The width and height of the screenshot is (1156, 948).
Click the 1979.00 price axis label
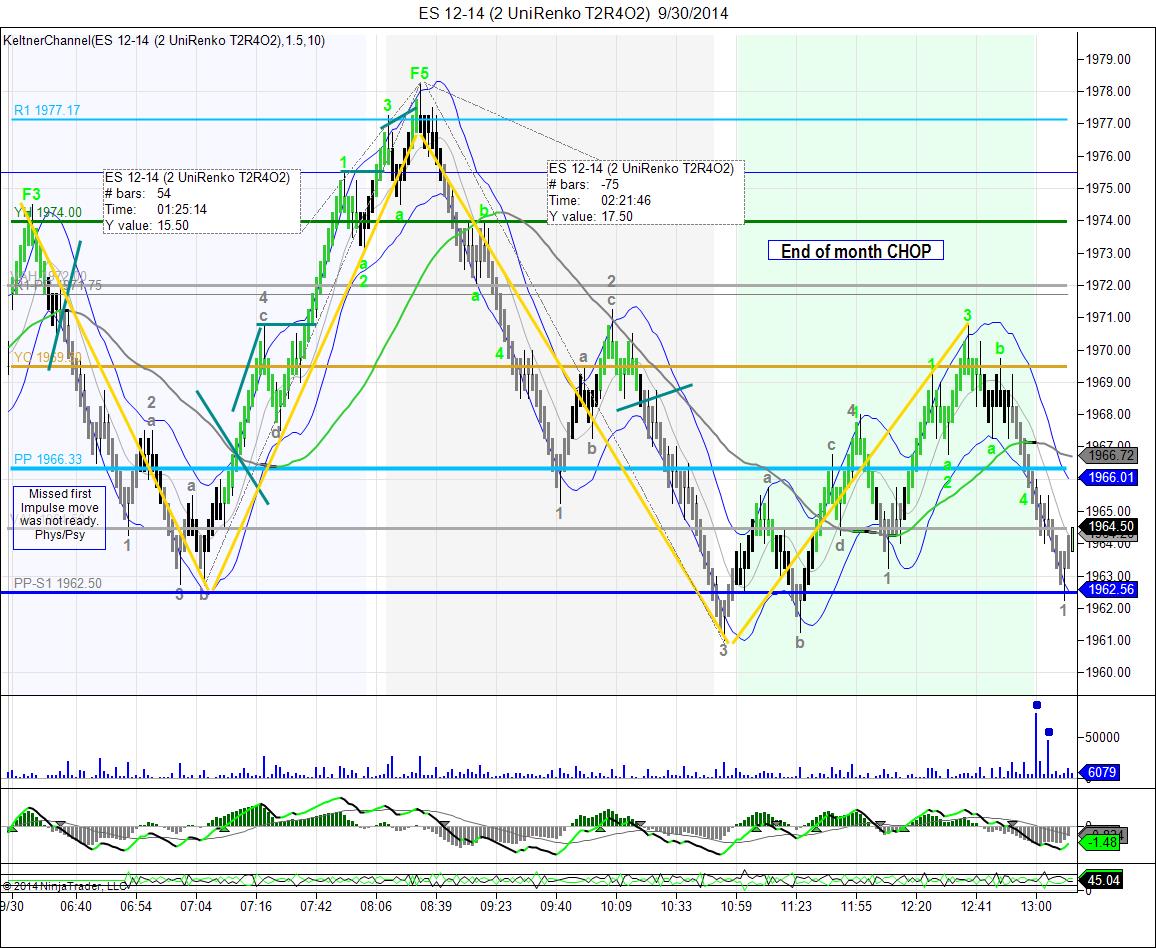pos(1108,59)
